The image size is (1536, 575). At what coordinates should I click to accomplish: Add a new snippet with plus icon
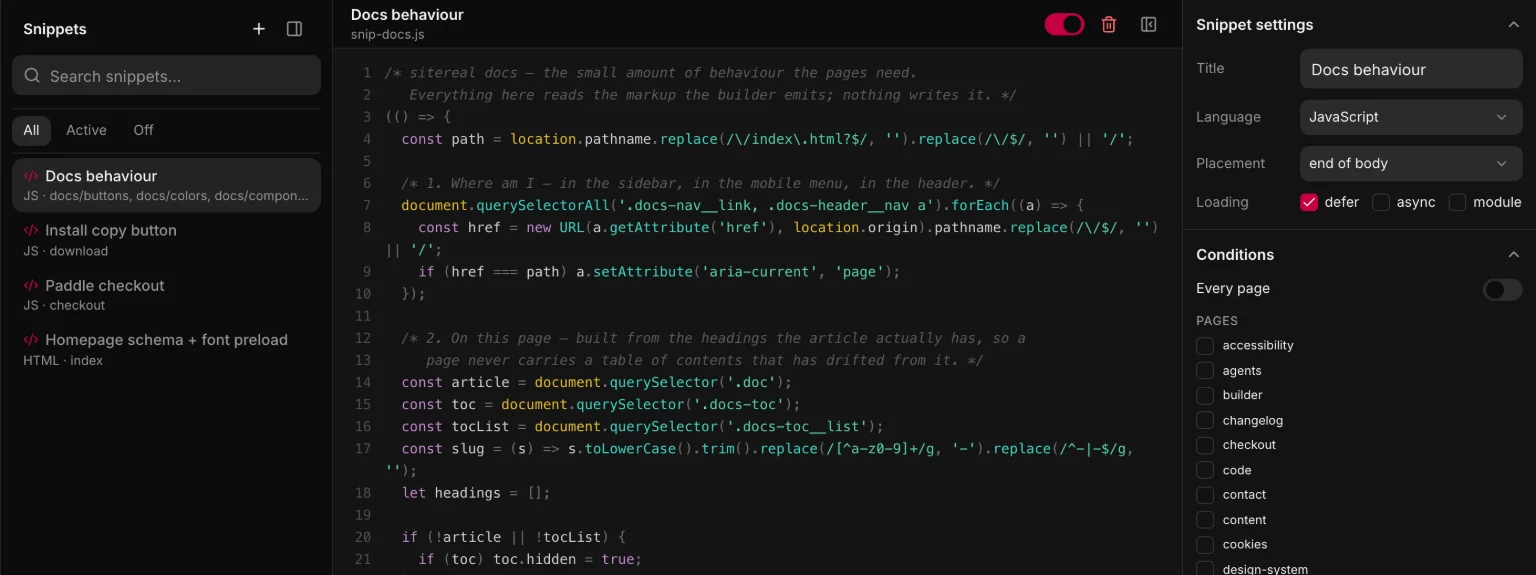(x=259, y=29)
